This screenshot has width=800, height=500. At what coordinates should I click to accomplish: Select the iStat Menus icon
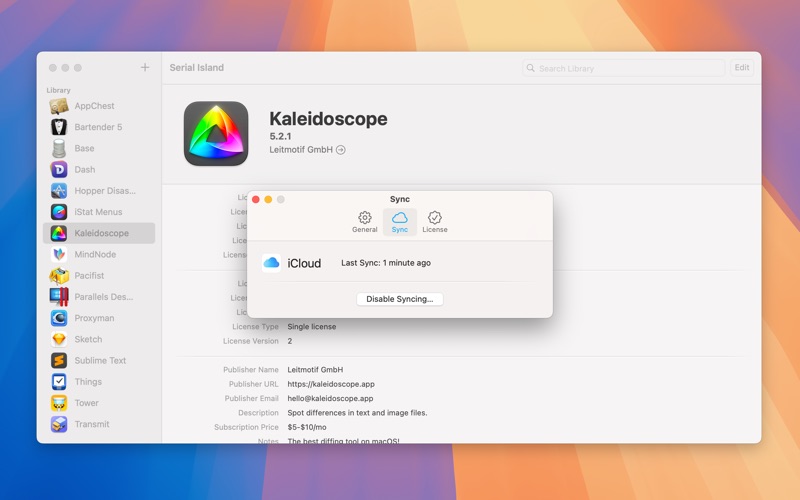tap(59, 212)
